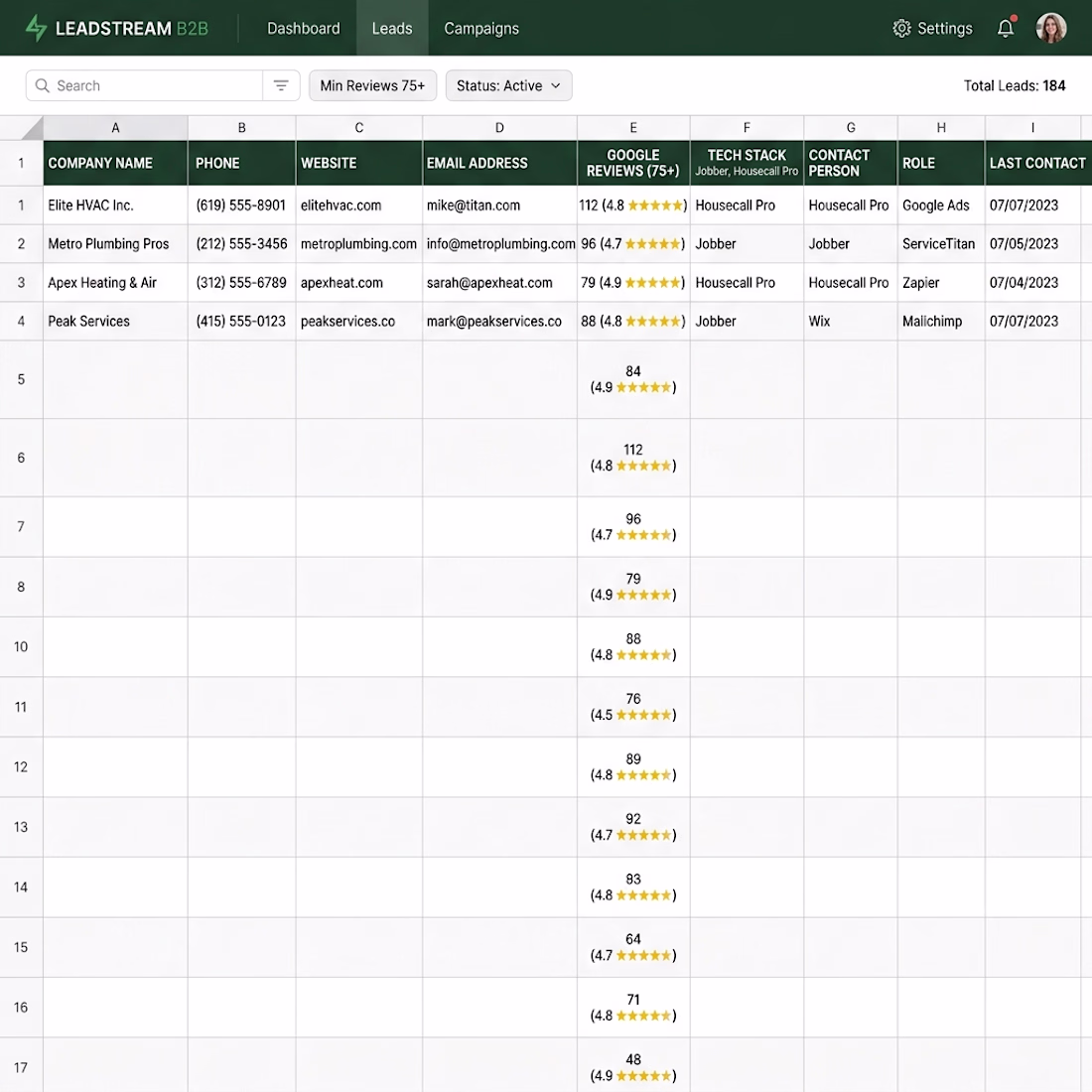Toggle the Min Reviews 75+ filter
The image size is (1092, 1092).
(x=372, y=85)
